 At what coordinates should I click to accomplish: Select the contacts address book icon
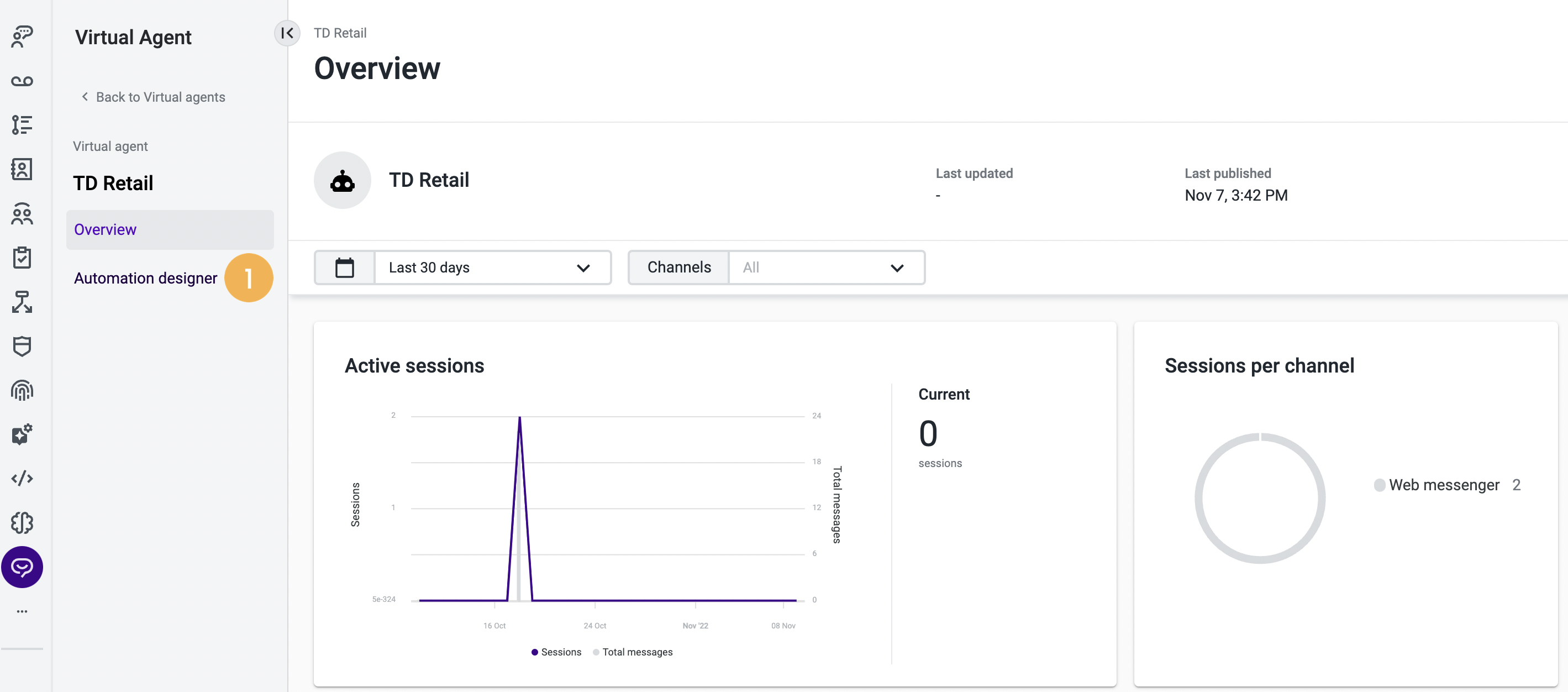point(22,169)
